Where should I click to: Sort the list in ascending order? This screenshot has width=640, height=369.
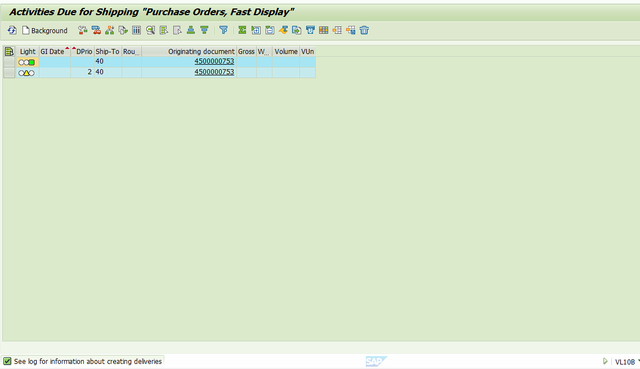[191, 30]
